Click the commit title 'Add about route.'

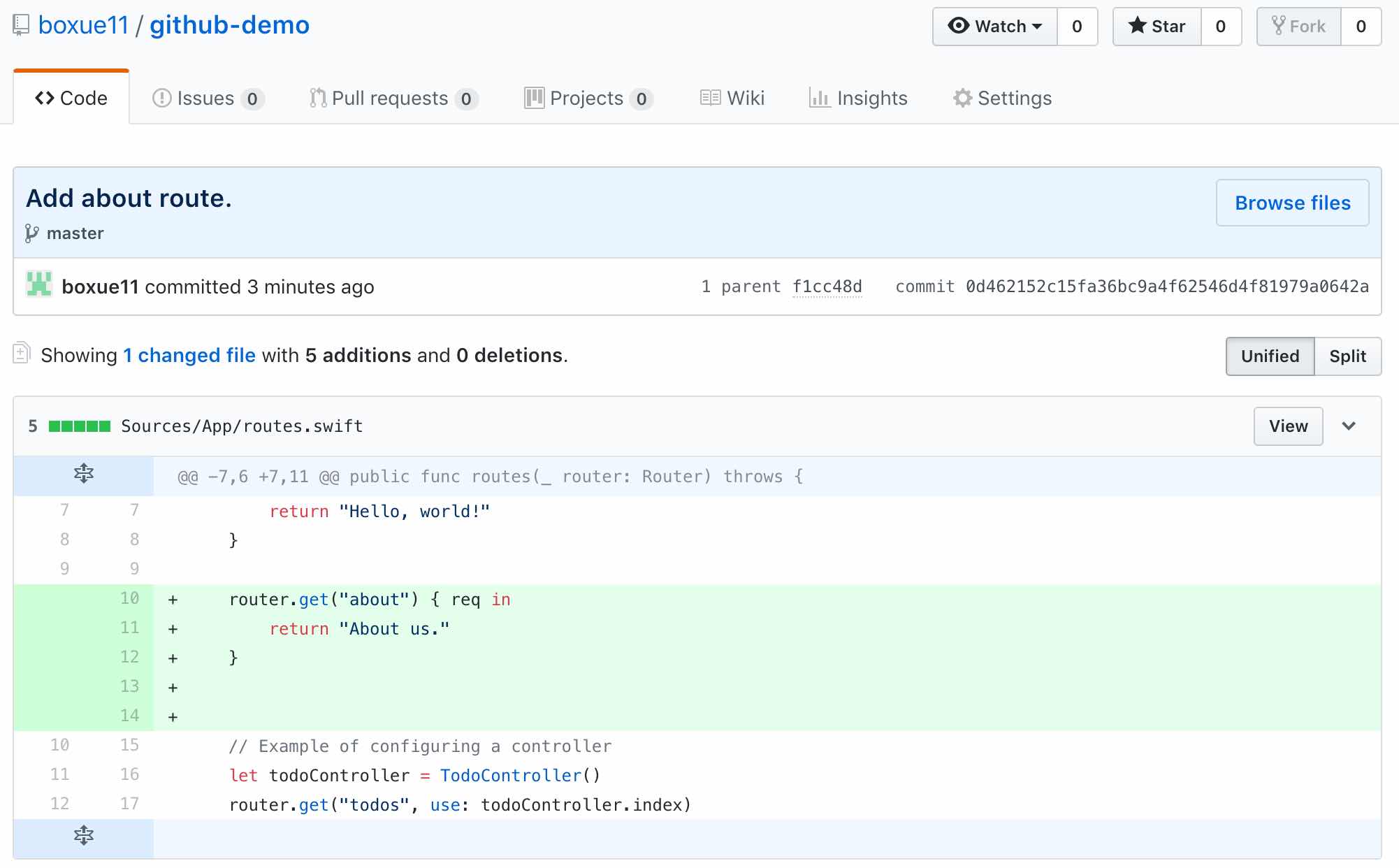pos(129,198)
